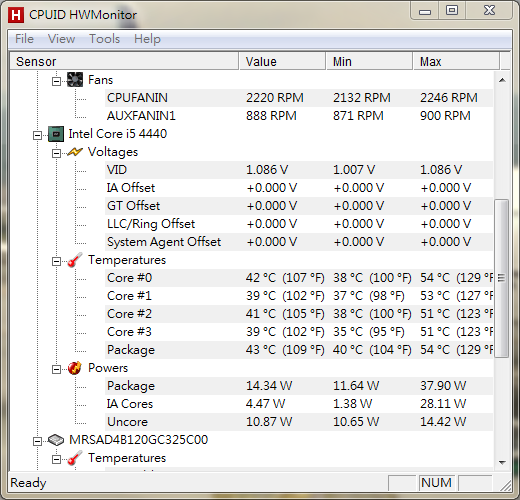Click the MRSAD4B120GC325C00 drive icon
Screen dimensions: 520x500
point(56,440)
